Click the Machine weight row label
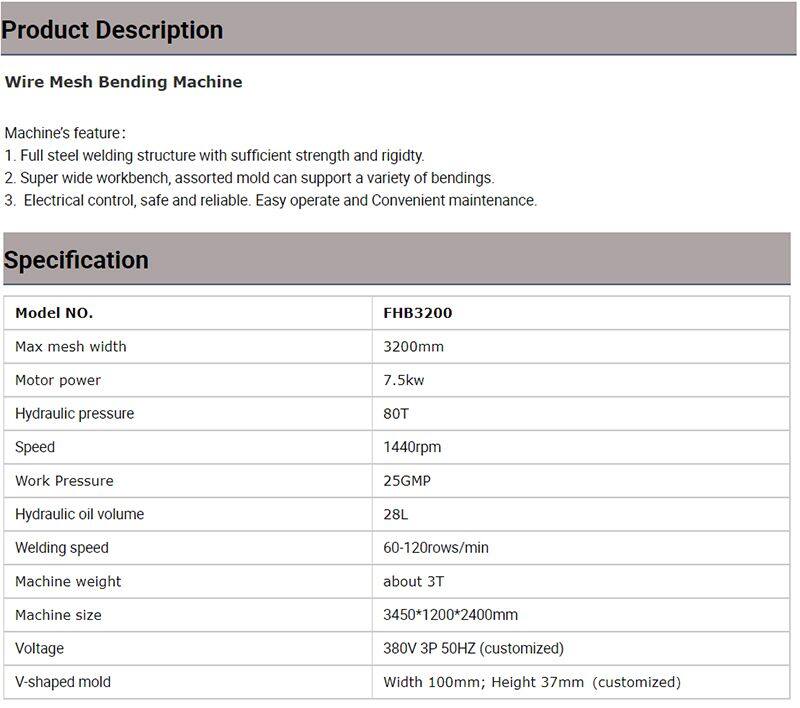 point(68,581)
